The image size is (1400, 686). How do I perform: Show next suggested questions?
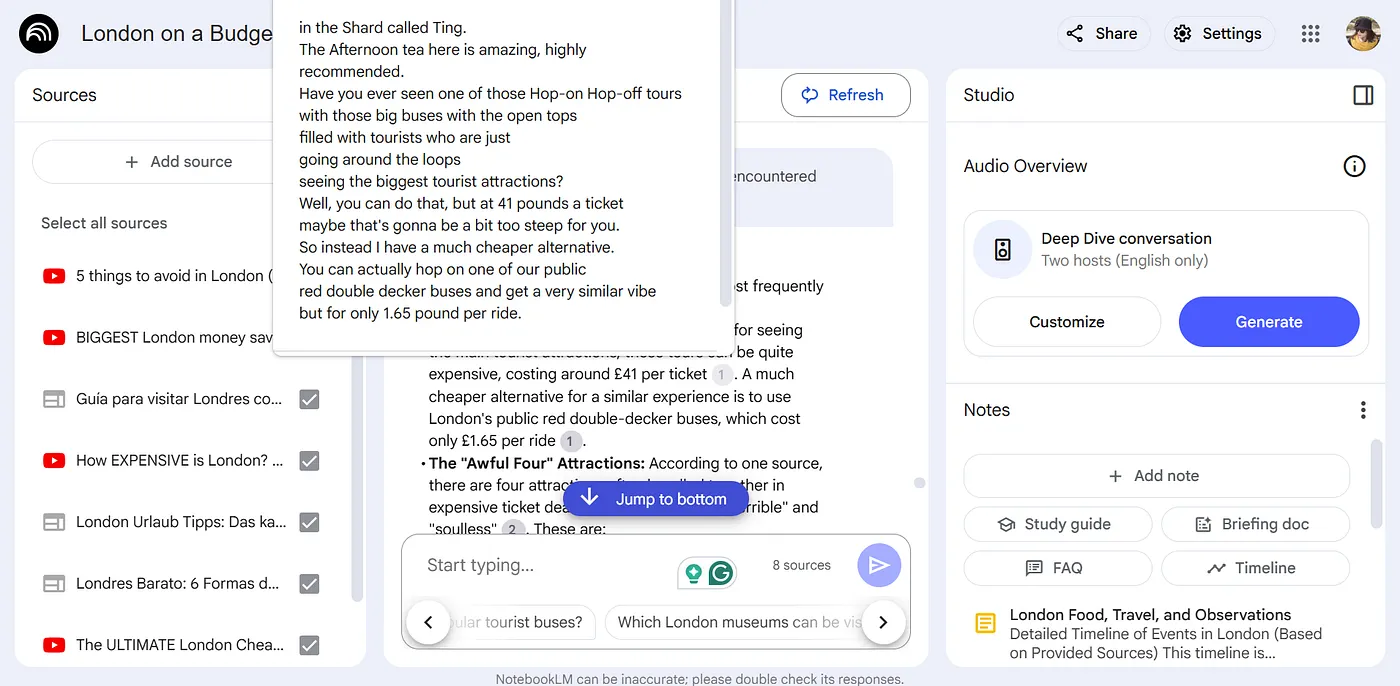(x=883, y=622)
